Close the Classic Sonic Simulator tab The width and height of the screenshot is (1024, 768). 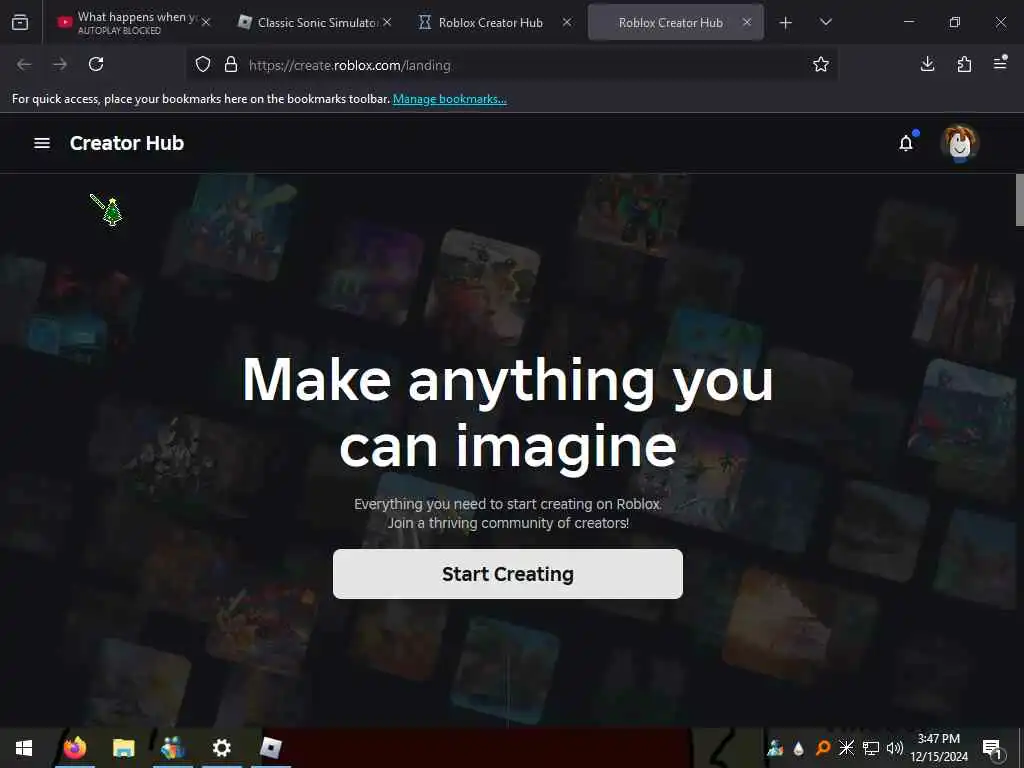387,22
